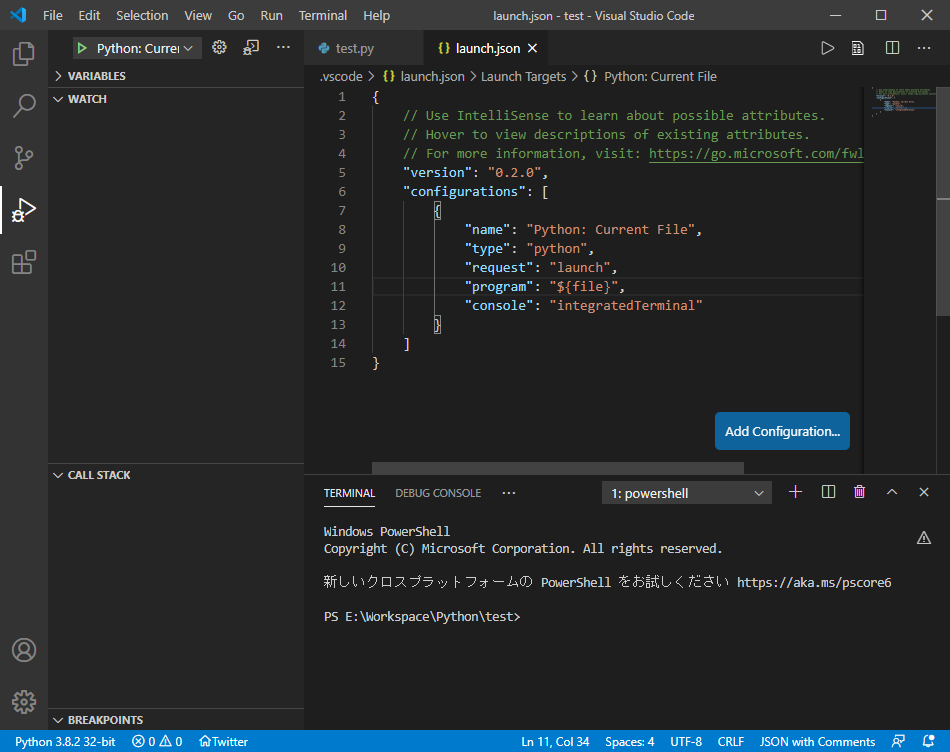
Task: Click .vscode in the breadcrumb
Action: click(341, 76)
